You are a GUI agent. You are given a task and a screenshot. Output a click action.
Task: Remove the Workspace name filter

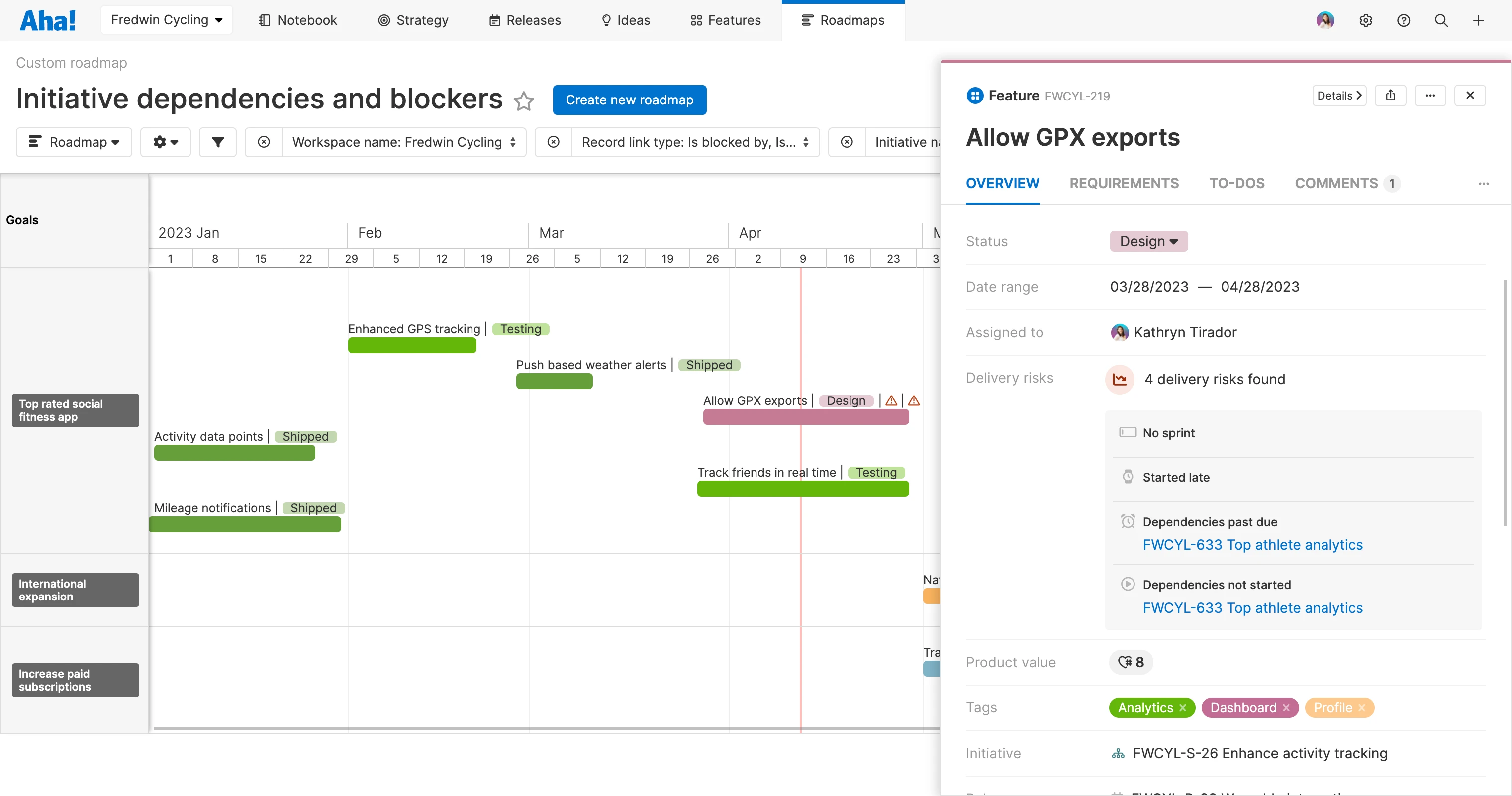[264, 142]
